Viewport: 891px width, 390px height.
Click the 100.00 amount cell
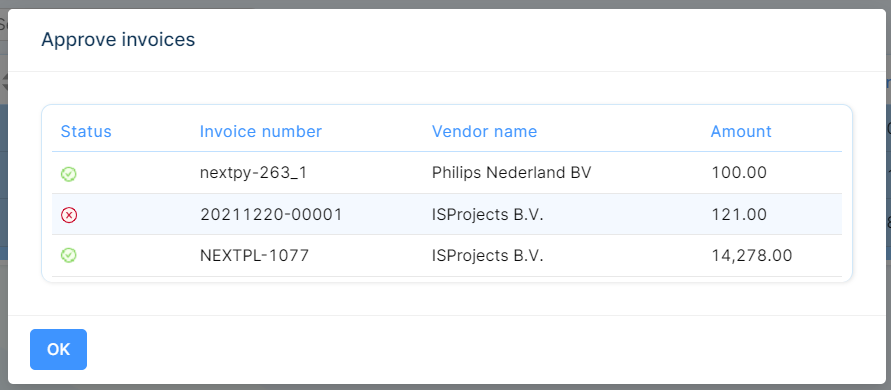pyautogui.click(x=739, y=173)
